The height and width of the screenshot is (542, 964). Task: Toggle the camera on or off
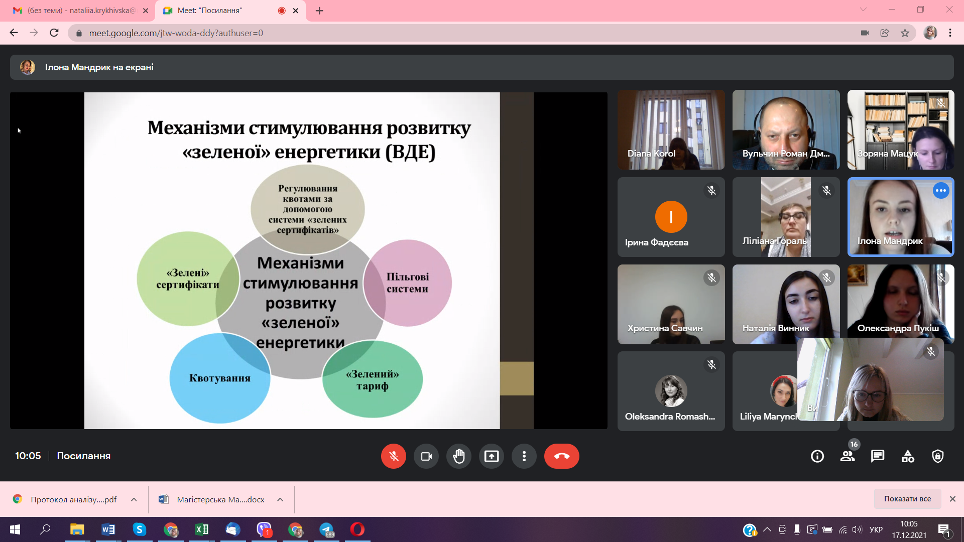426,456
